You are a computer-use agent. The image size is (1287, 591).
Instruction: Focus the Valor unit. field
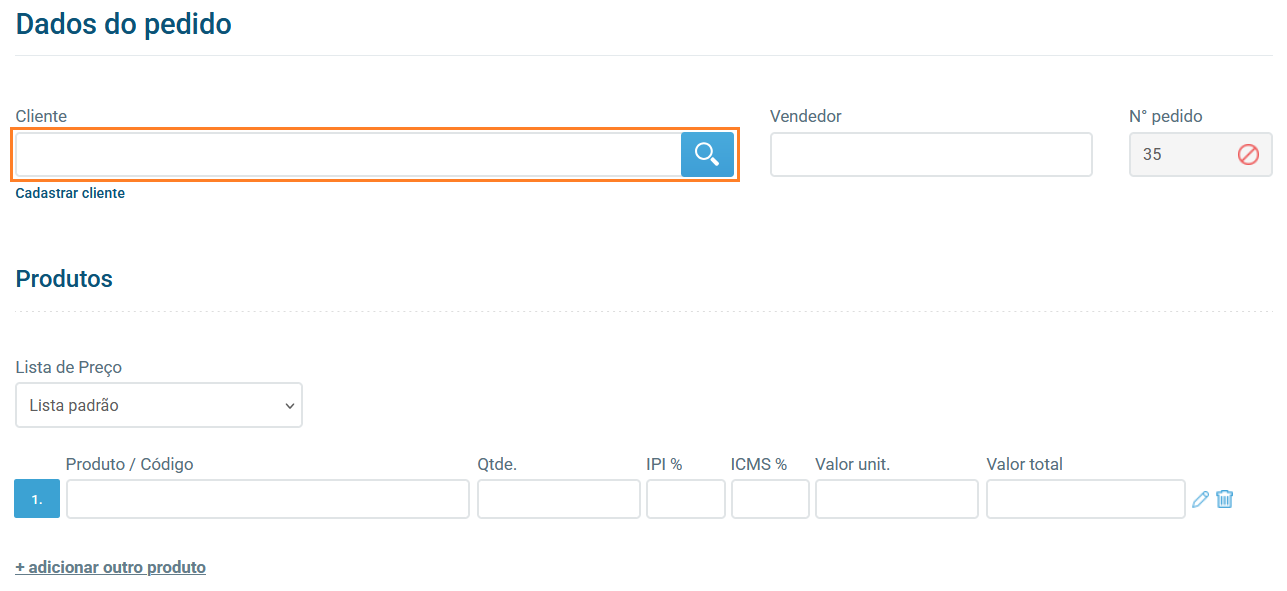pos(896,499)
